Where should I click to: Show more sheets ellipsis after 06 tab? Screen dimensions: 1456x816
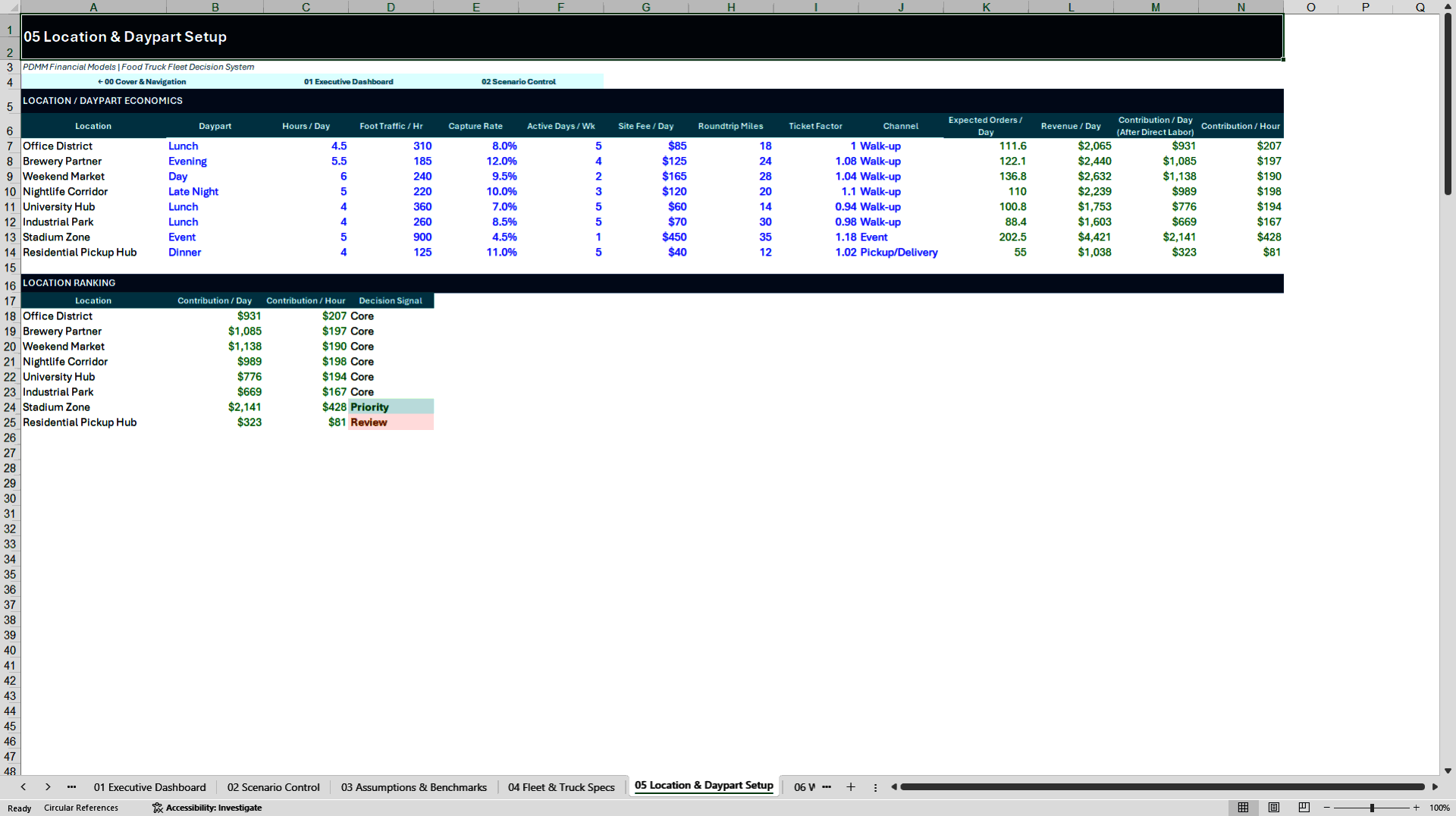tap(827, 787)
